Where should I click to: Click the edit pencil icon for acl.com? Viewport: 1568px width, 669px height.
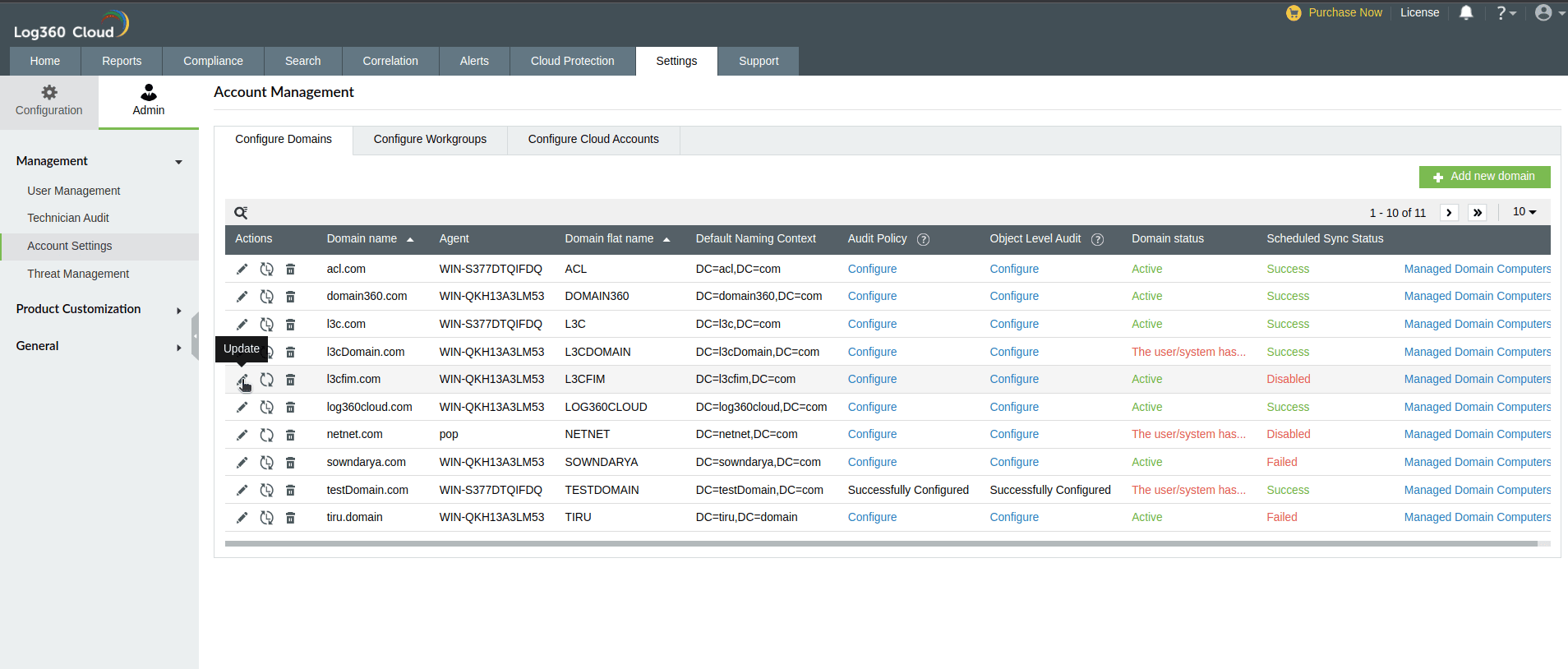click(x=242, y=269)
